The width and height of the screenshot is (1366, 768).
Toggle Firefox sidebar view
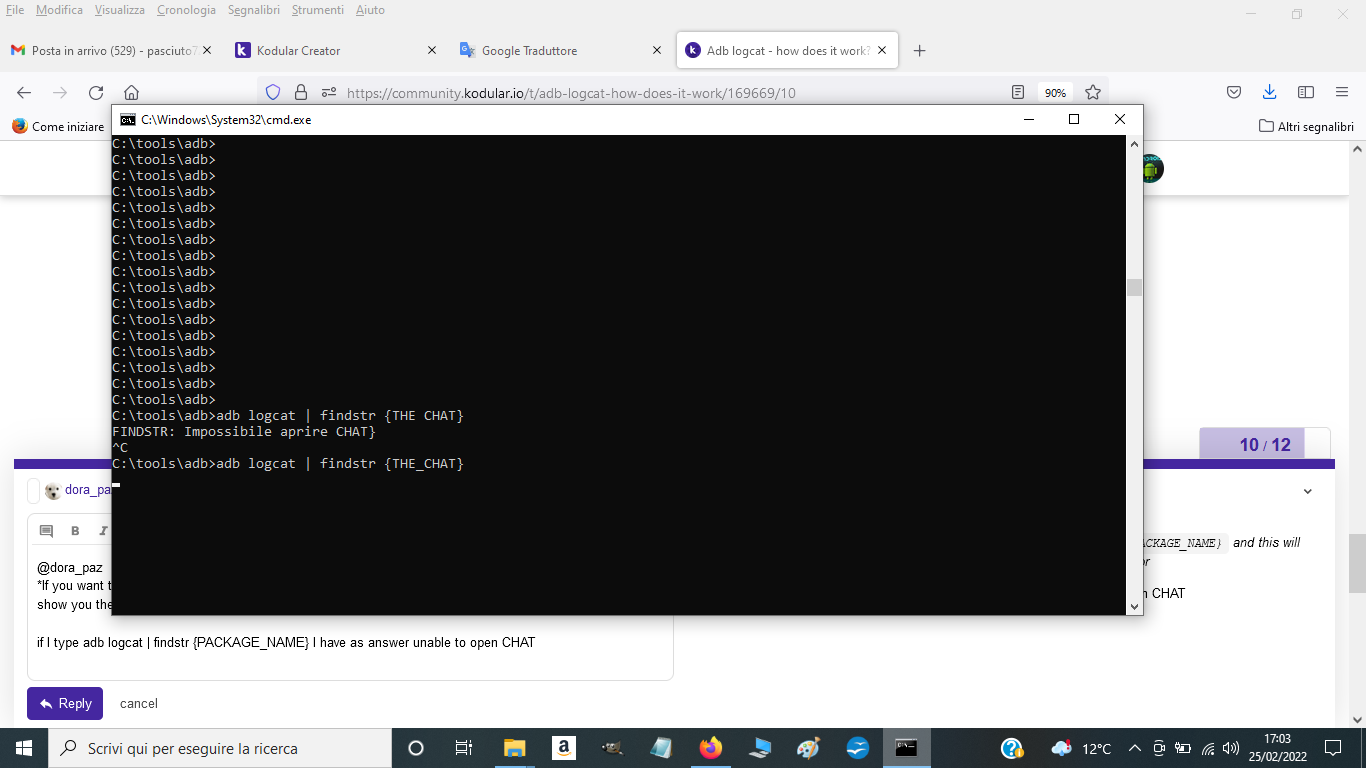[x=1306, y=92]
